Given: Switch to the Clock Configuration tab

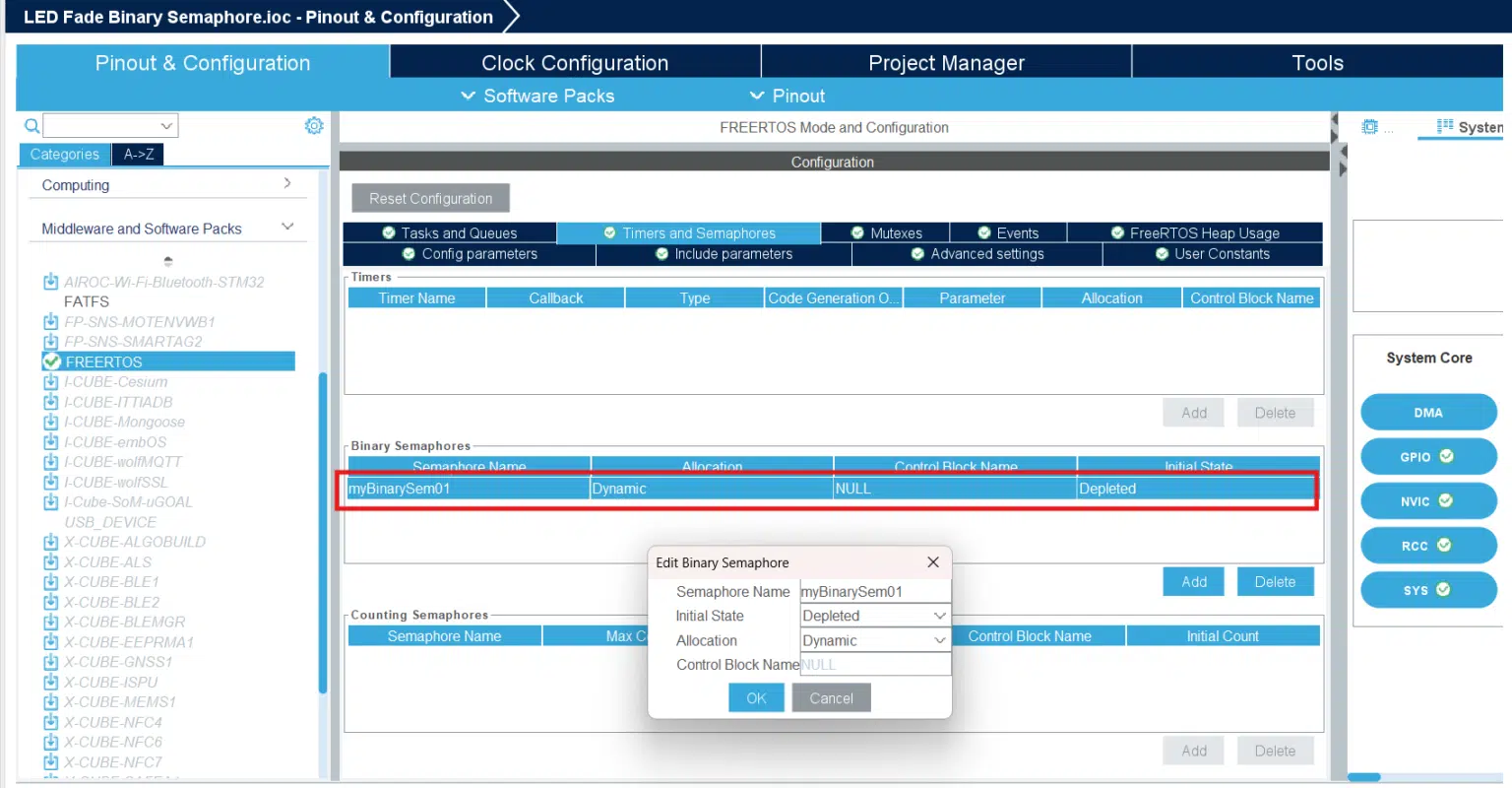Looking at the screenshot, I should [x=575, y=62].
